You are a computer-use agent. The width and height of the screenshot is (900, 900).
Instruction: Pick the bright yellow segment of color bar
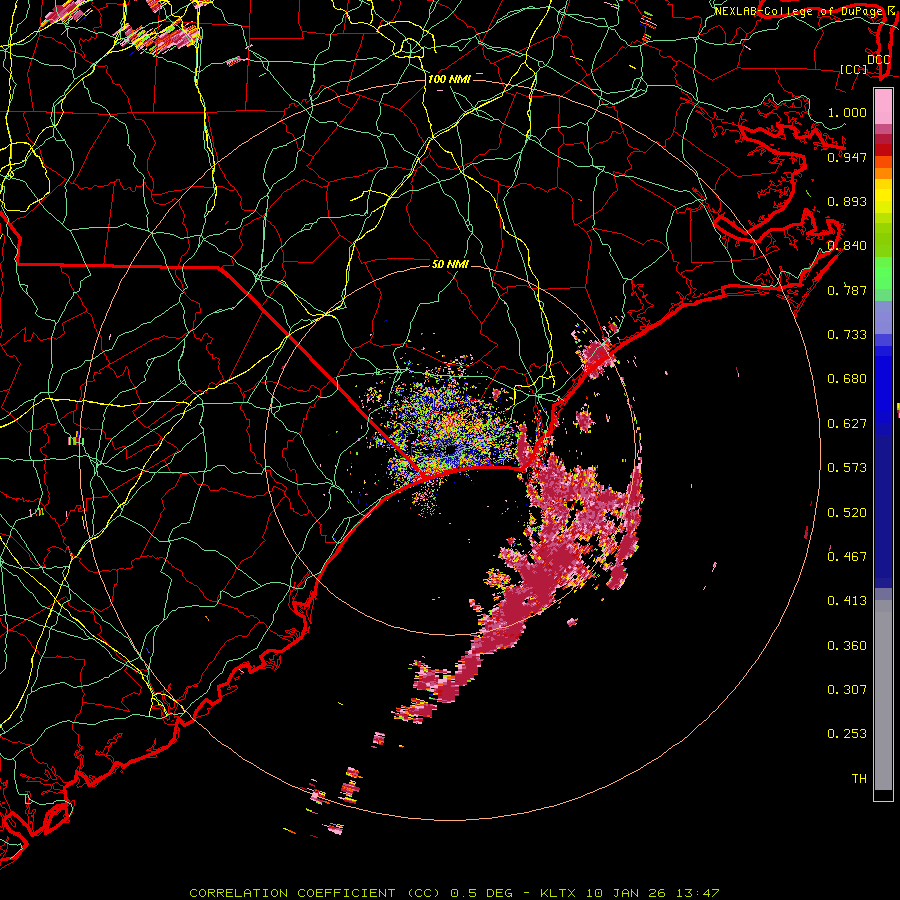(x=883, y=197)
